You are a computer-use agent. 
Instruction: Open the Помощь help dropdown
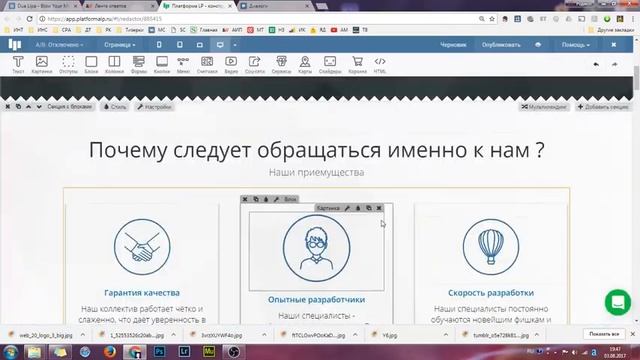tap(576, 45)
